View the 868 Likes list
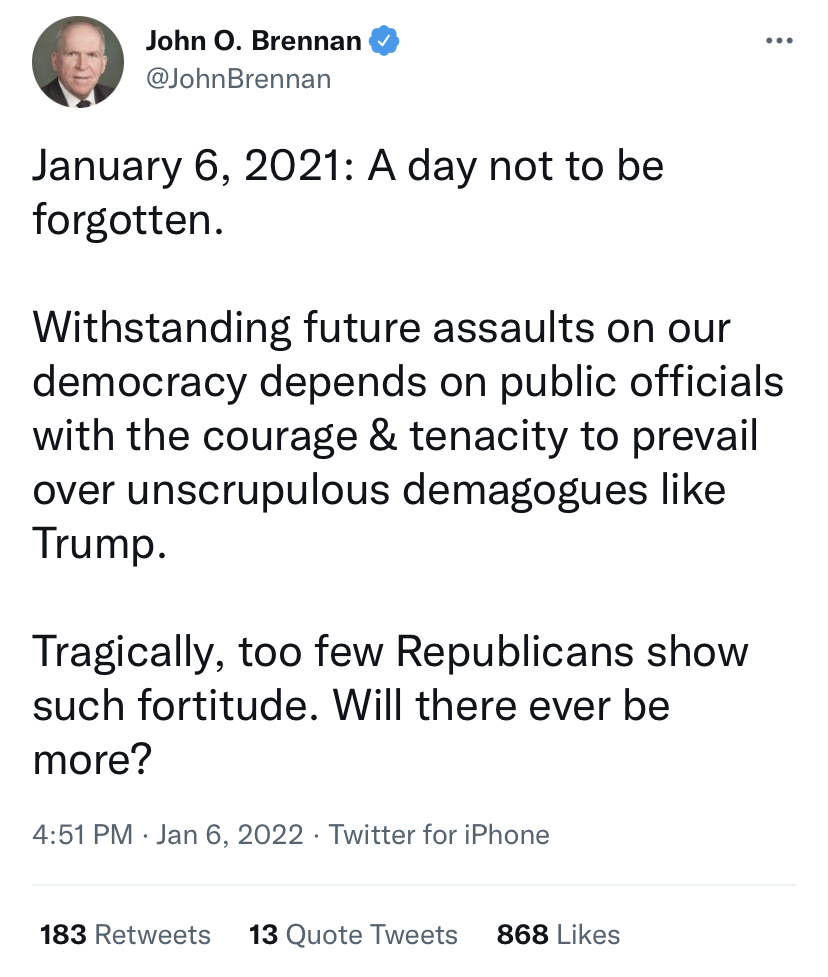This screenshot has height=977, width=828. 558,935
